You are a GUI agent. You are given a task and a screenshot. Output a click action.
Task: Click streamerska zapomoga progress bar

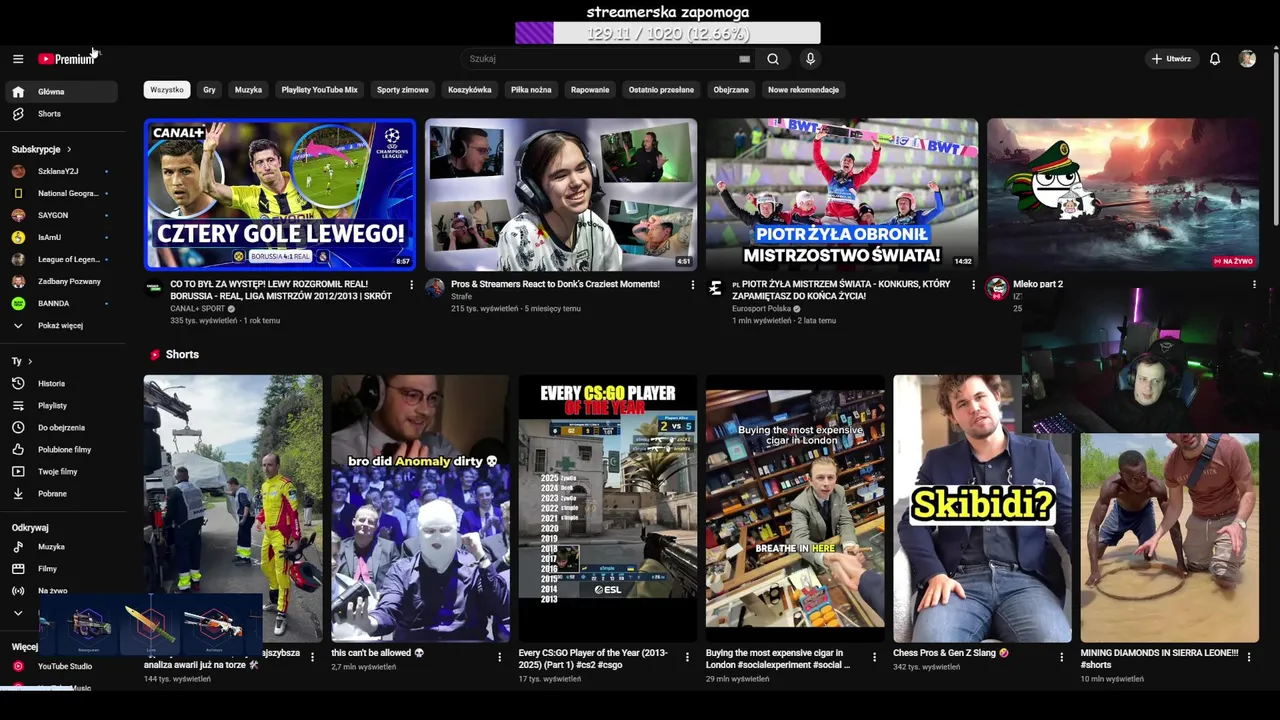[668, 33]
